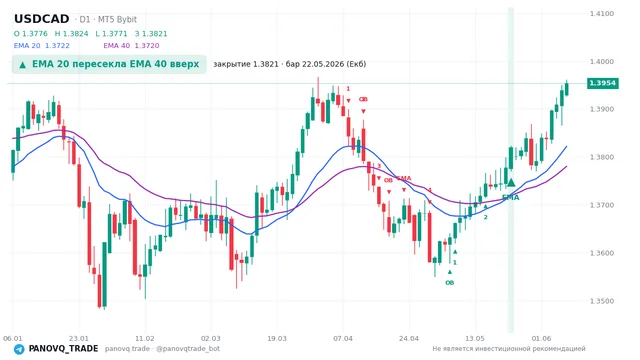Click the 13.05 date axis label

475,338
